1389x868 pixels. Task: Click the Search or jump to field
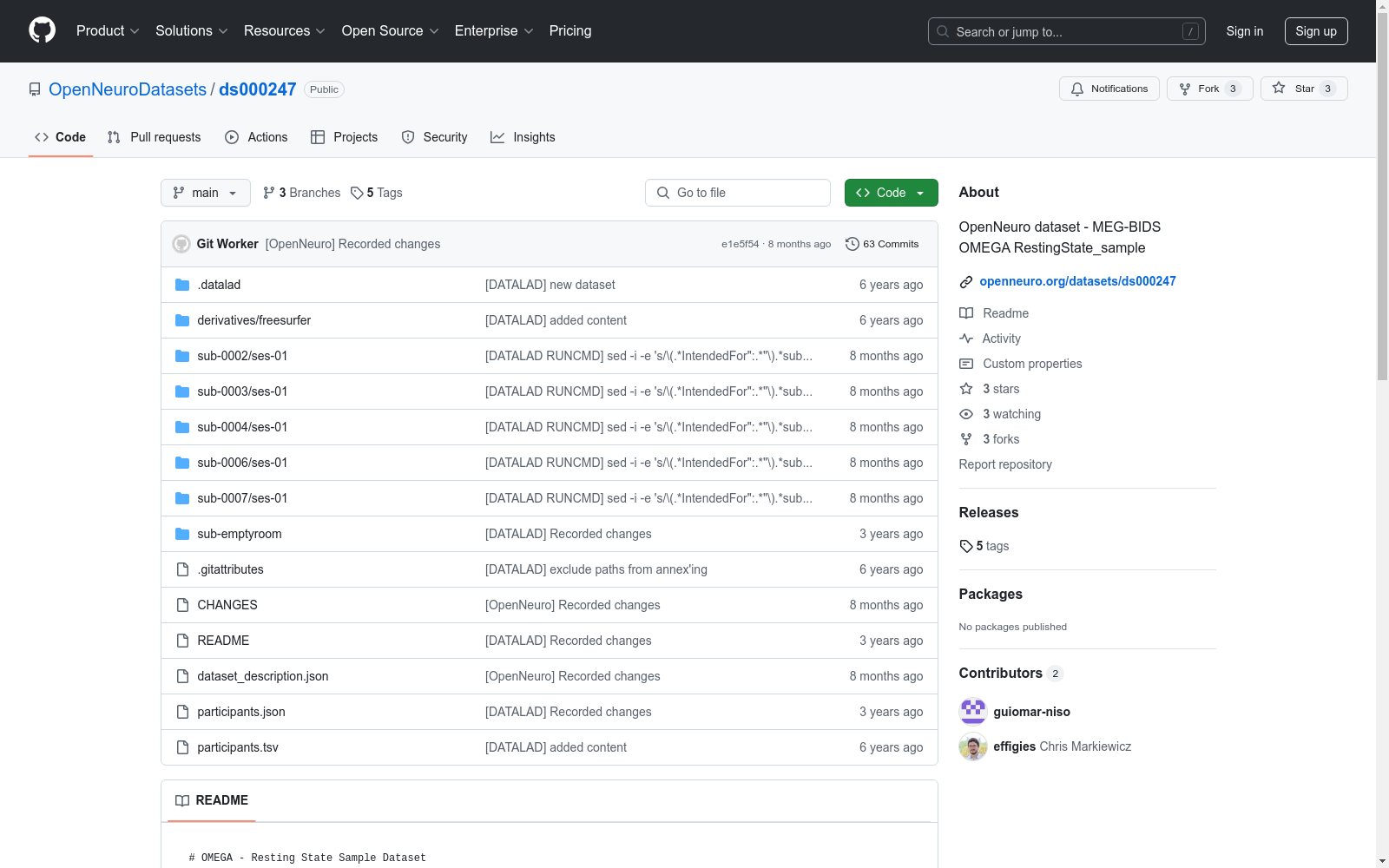click(x=1067, y=31)
